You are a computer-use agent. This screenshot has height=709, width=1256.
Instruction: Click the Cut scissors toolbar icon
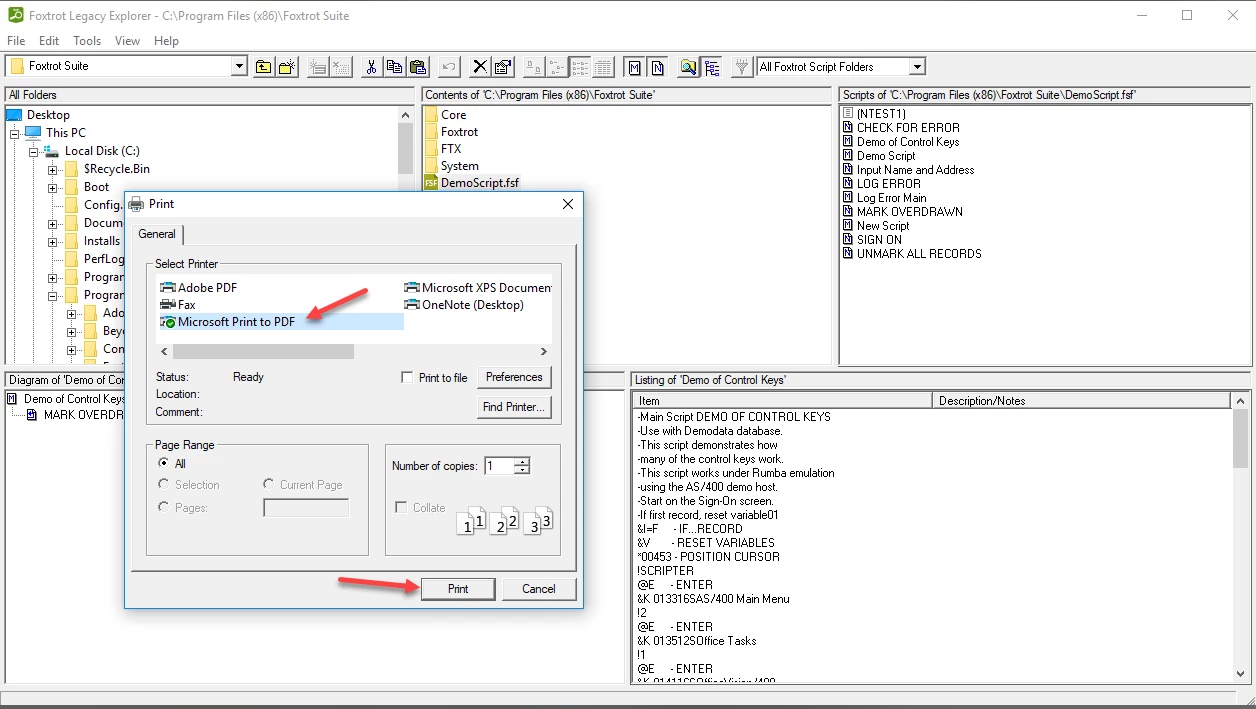click(x=371, y=67)
